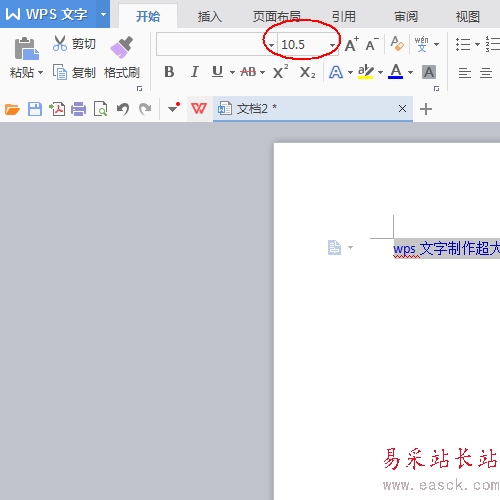Click the paragraph layout icon beside text
Screen dimensions: 500x500
pos(334,247)
